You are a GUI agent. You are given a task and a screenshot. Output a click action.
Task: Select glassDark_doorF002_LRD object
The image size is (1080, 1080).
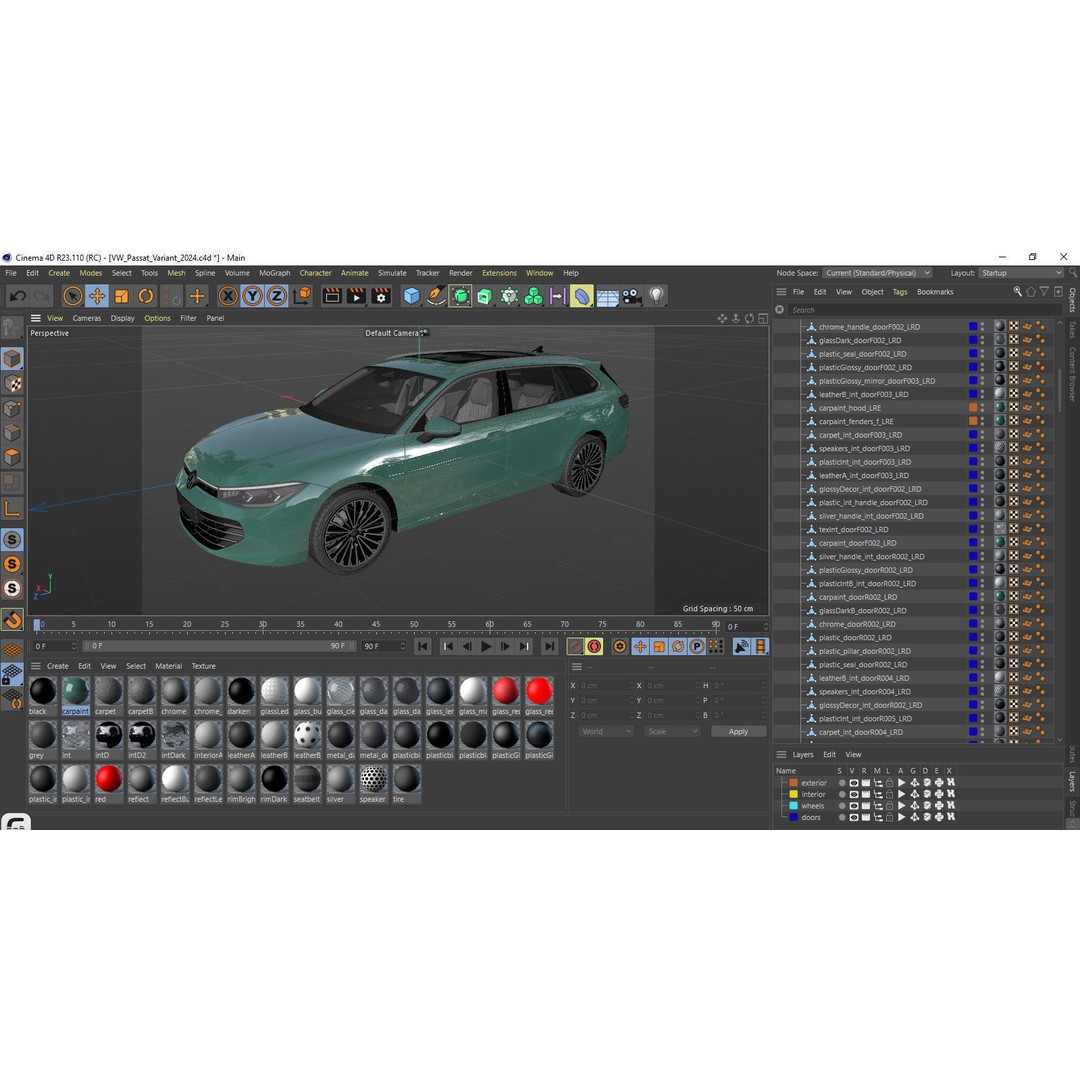[860, 340]
